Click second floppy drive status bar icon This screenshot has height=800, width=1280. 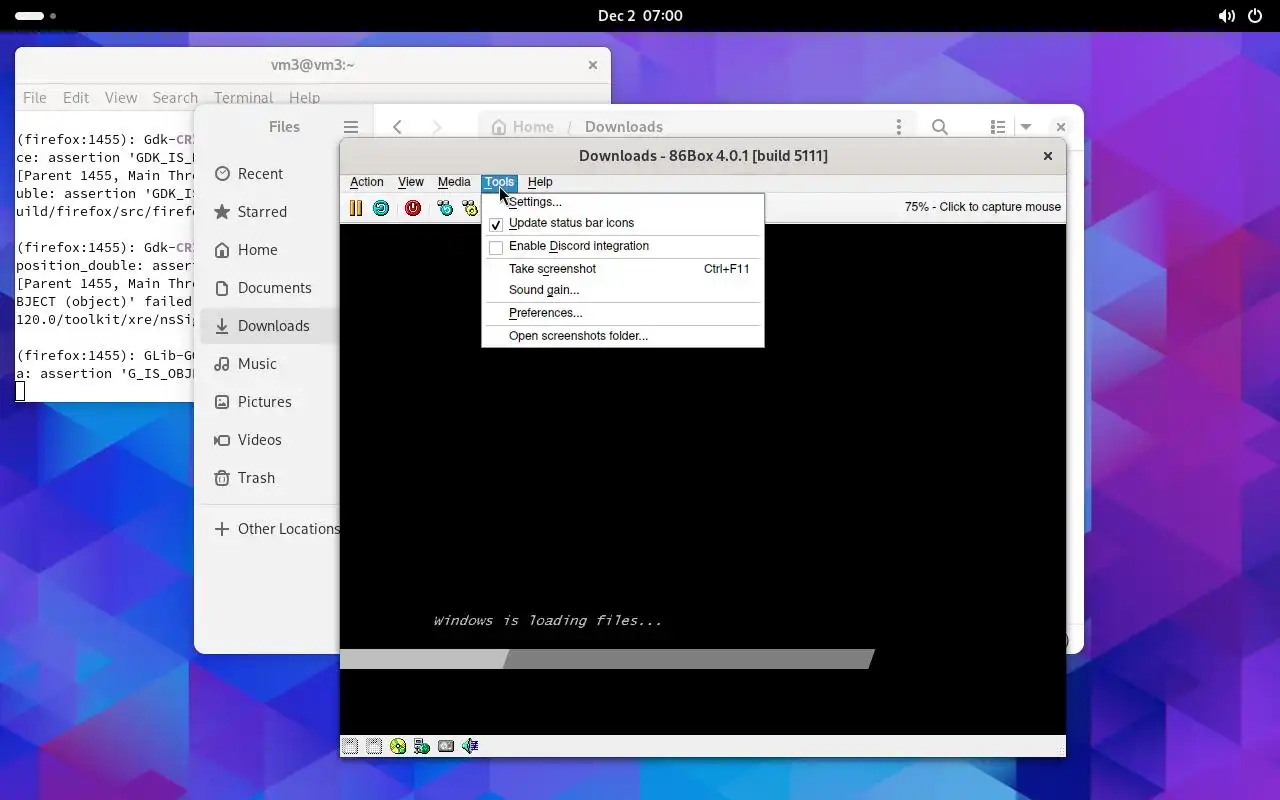[374, 746]
